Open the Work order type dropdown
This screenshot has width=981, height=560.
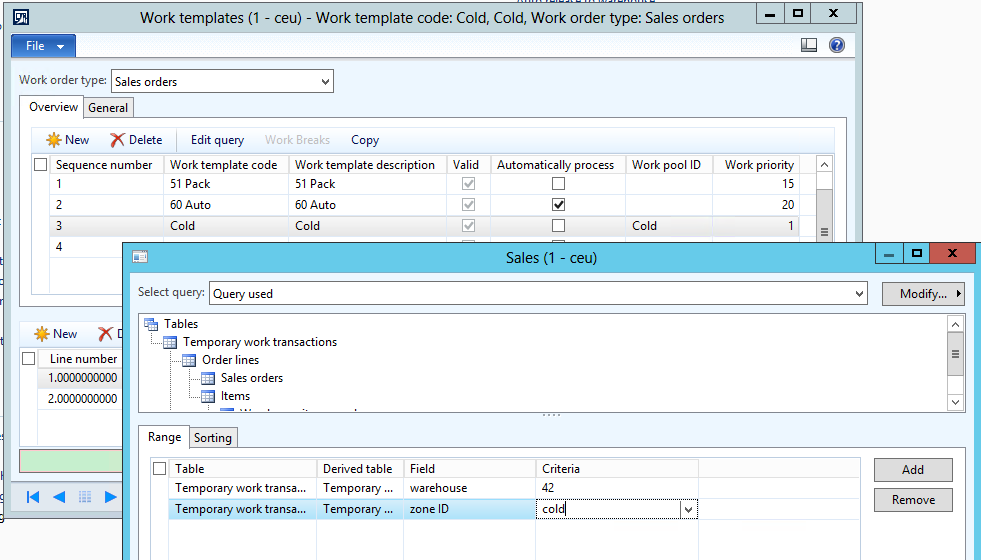point(325,82)
